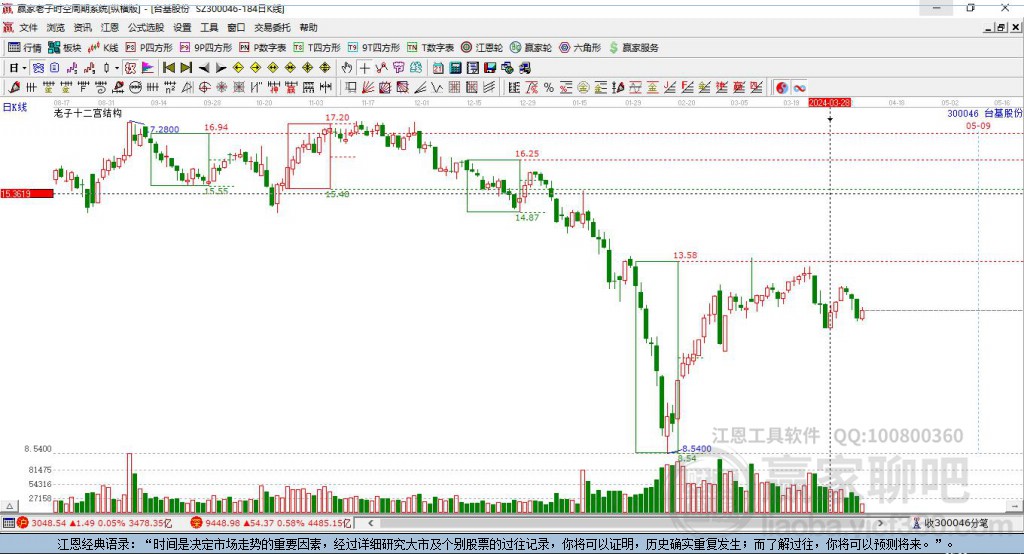This screenshot has height=554, width=1024.
Task: Click the 300046 台基股份 stock name
Action: (x=985, y=113)
